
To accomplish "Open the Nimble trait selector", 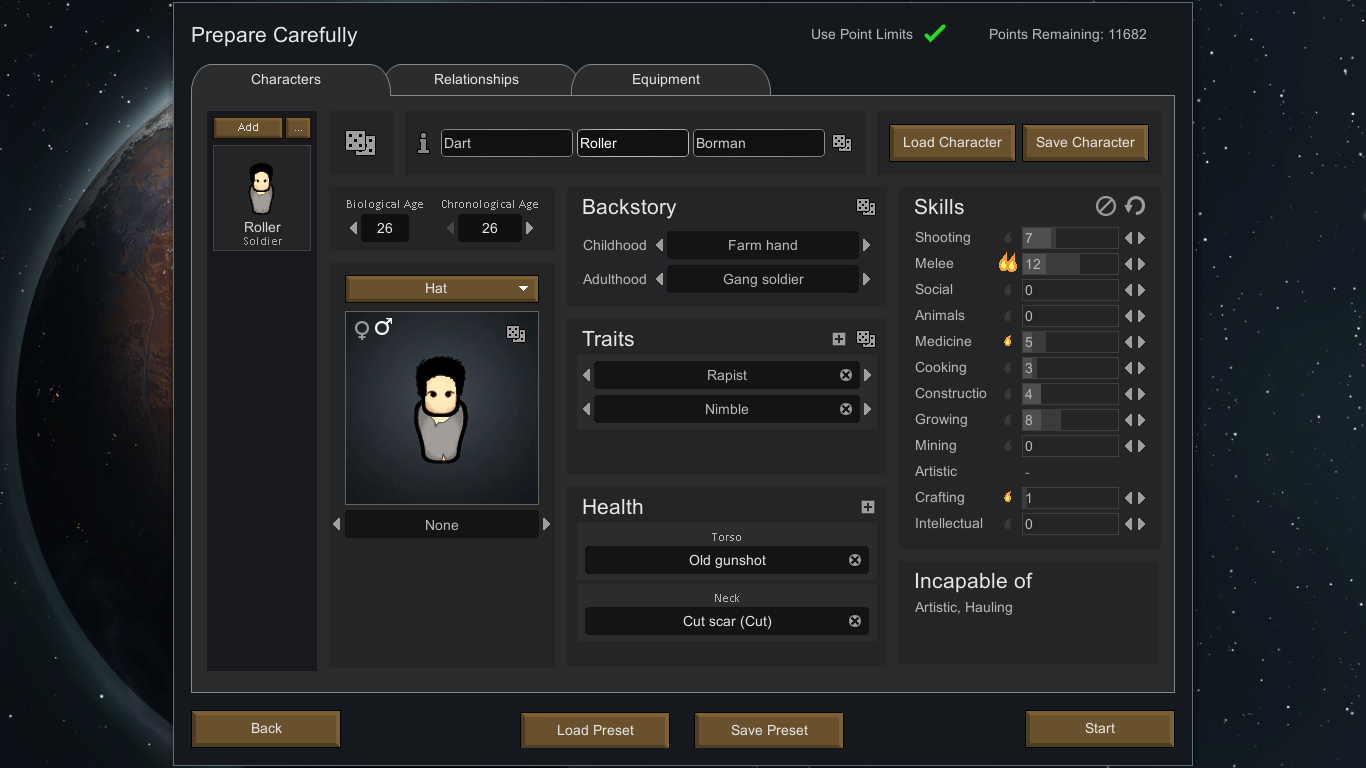I will 727,409.
